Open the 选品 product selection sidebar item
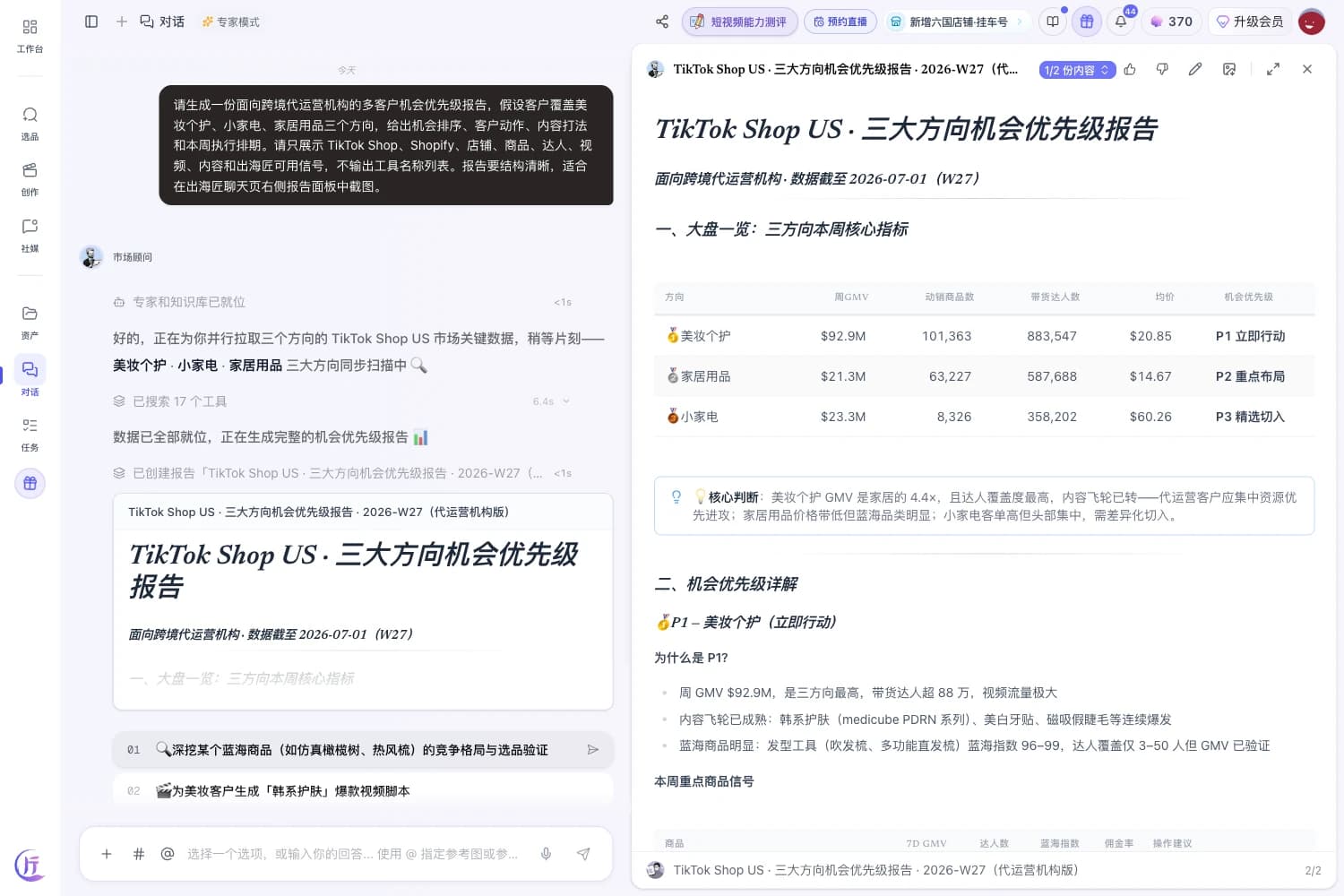The height and width of the screenshot is (896, 1344). click(x=30, y=124)
